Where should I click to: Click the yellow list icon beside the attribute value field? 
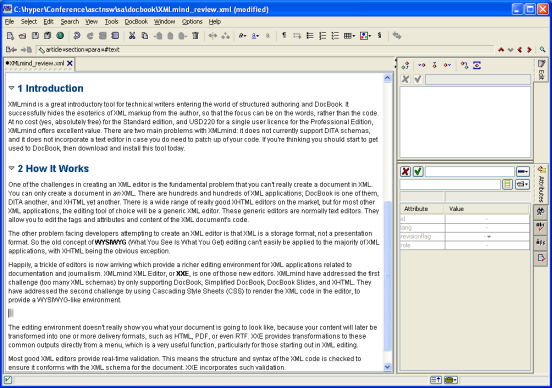(507, 184)
